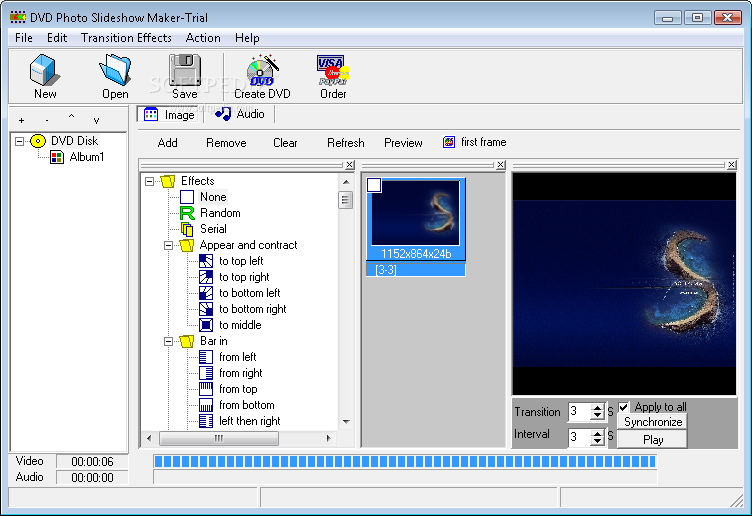
Task: Close the preview panel with its X
Action: (732, 164)
